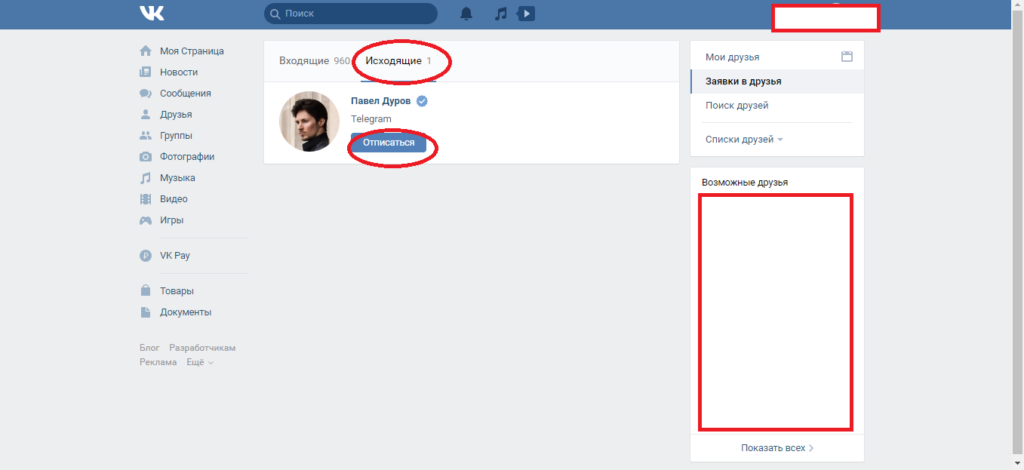Click the video player icon in header
This screenshot has width=1024, height=470.
coord(526,14)
